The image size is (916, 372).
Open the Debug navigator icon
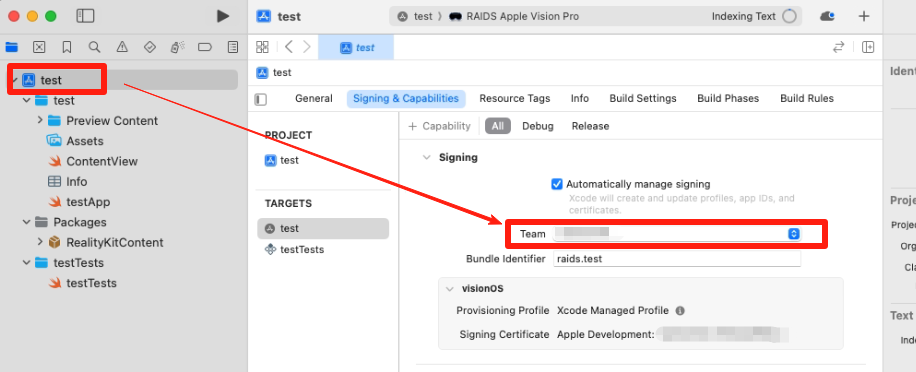(178, 47)
